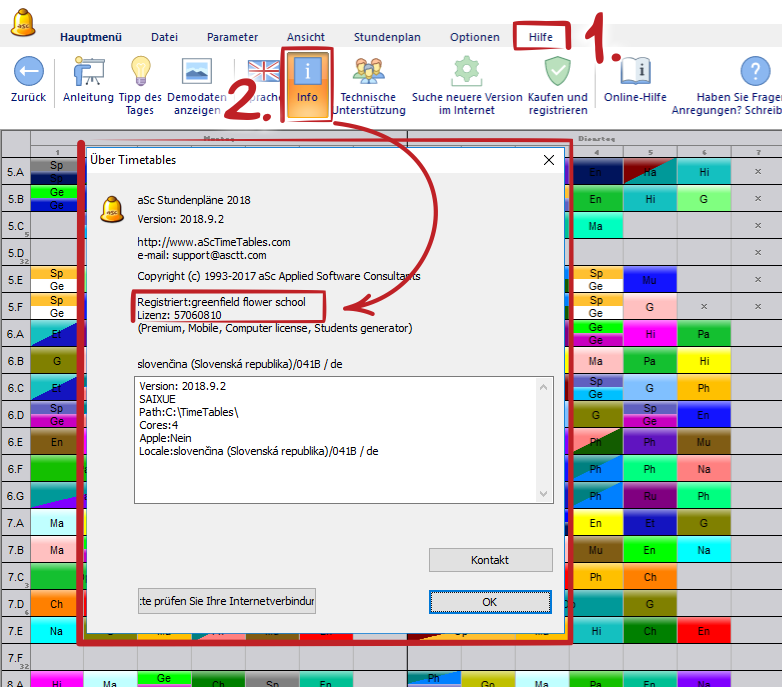Select class row header 7.C
The width and height of the screenshot is (782, 687).
(x=16, y=577)
